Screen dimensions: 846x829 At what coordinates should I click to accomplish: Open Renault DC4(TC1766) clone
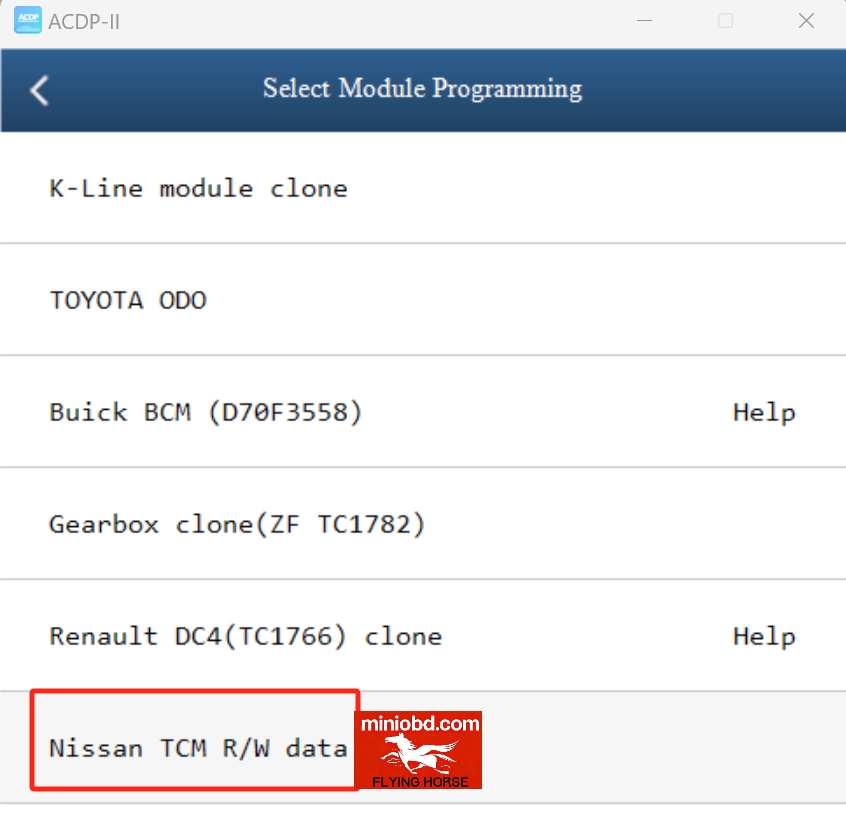point(245,636)
